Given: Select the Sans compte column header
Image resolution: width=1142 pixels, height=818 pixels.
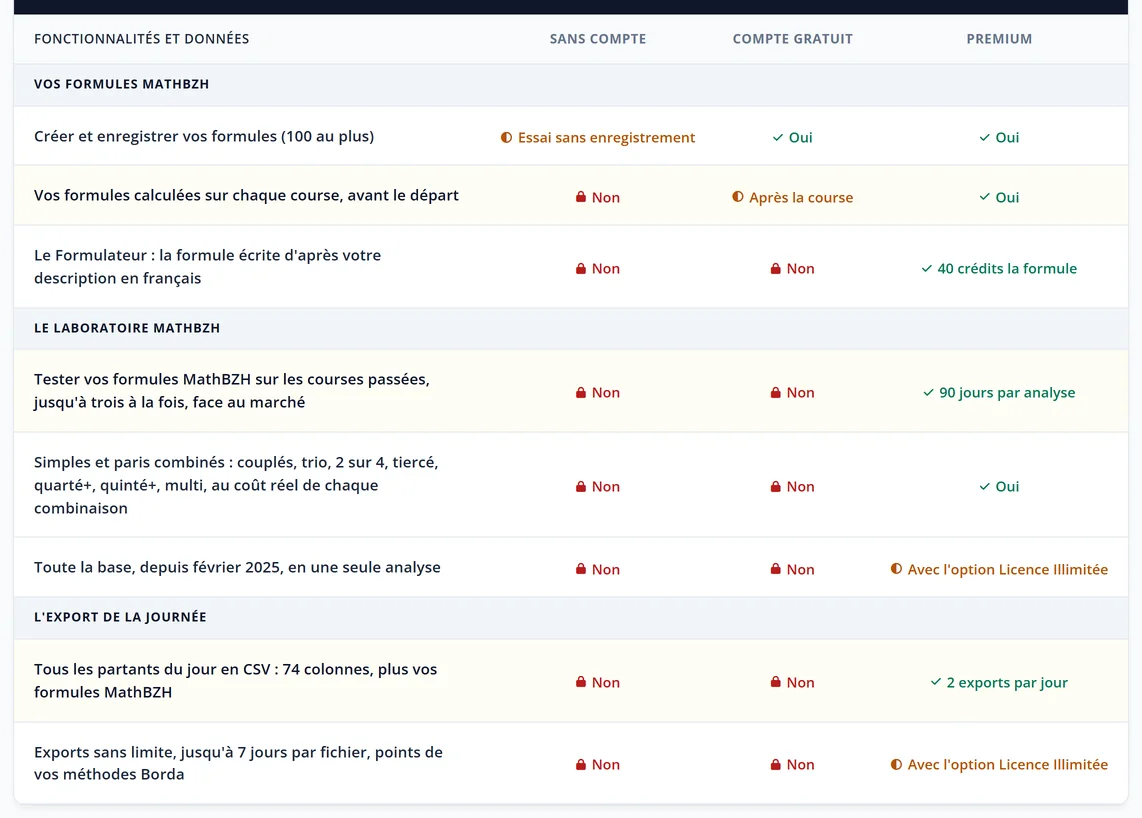Looking at the screenshot, I should (598, 39).
